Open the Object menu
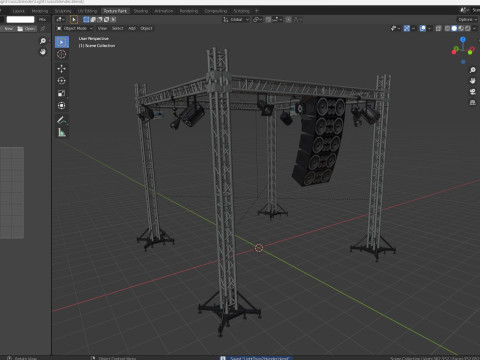 pyautogui.click(x=146, y=28)
